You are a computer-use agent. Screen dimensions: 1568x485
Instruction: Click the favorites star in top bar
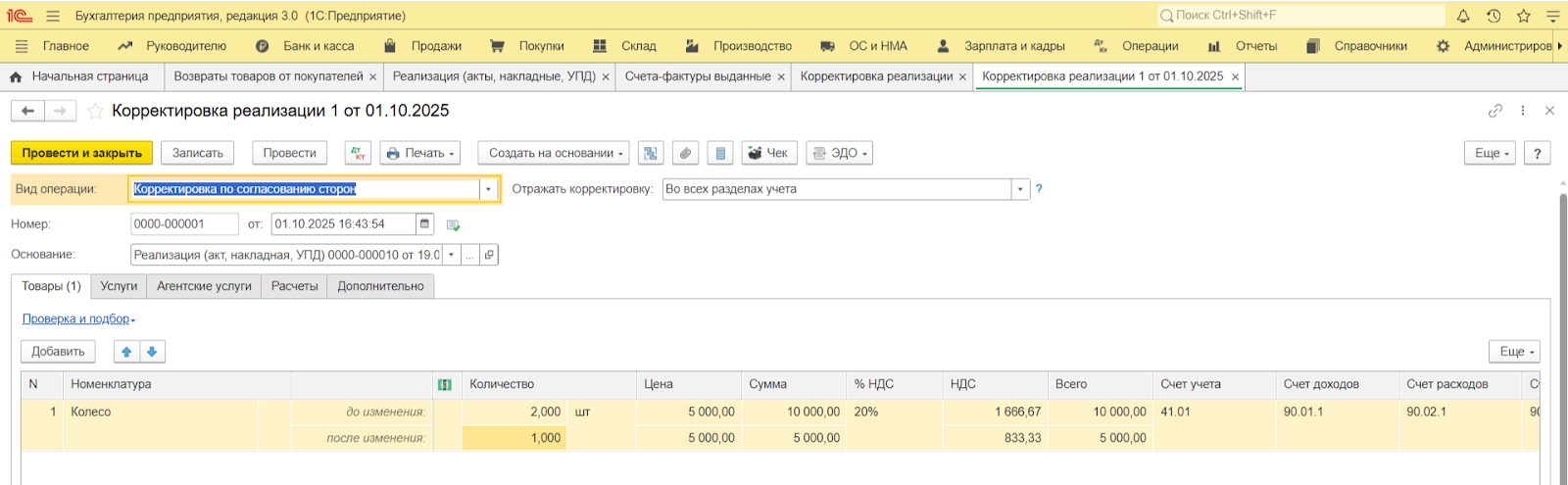point(1523,16)
